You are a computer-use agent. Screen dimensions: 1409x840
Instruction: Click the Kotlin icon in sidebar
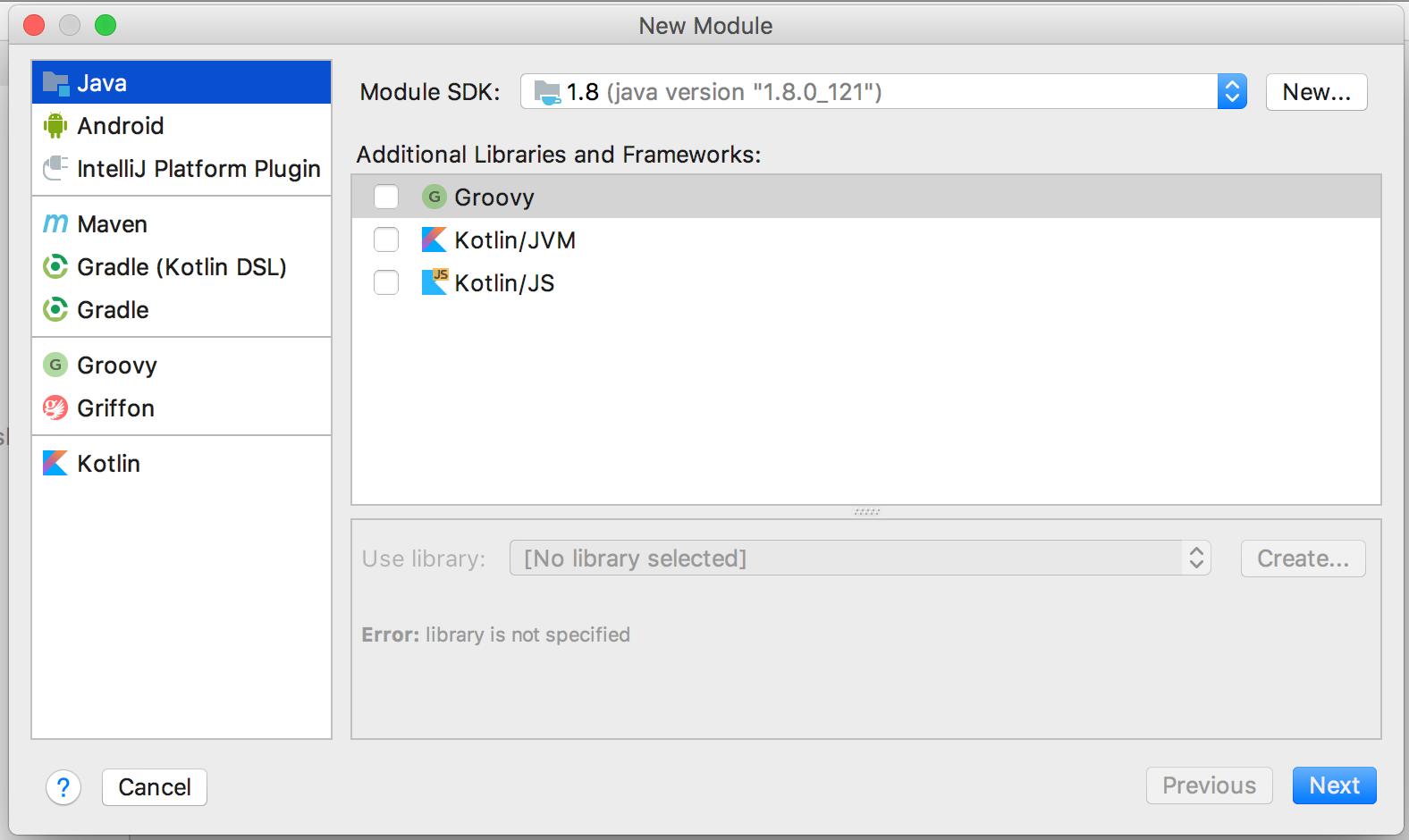pos(55,463)
